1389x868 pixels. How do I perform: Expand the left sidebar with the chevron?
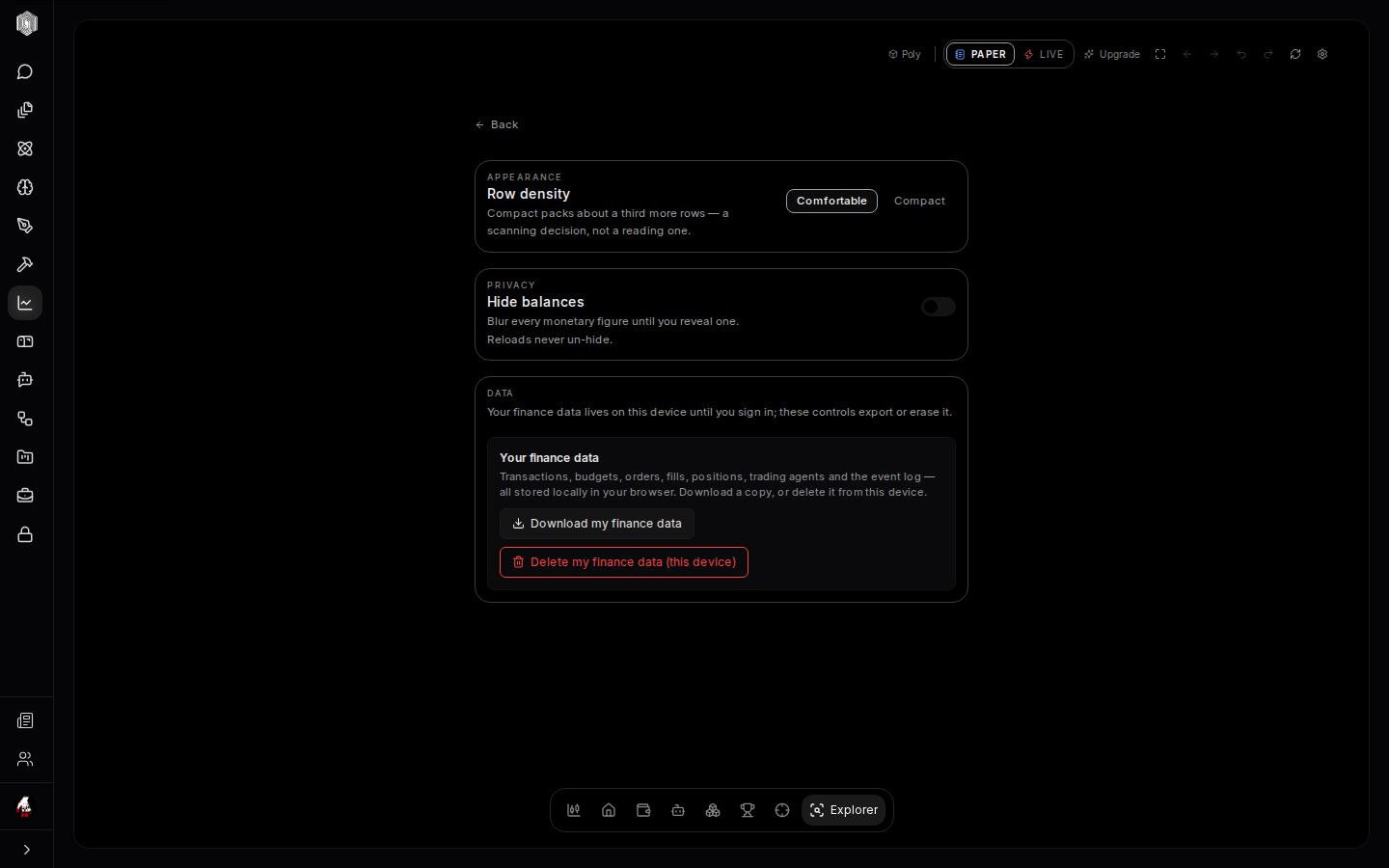click(x=26, y=850)
